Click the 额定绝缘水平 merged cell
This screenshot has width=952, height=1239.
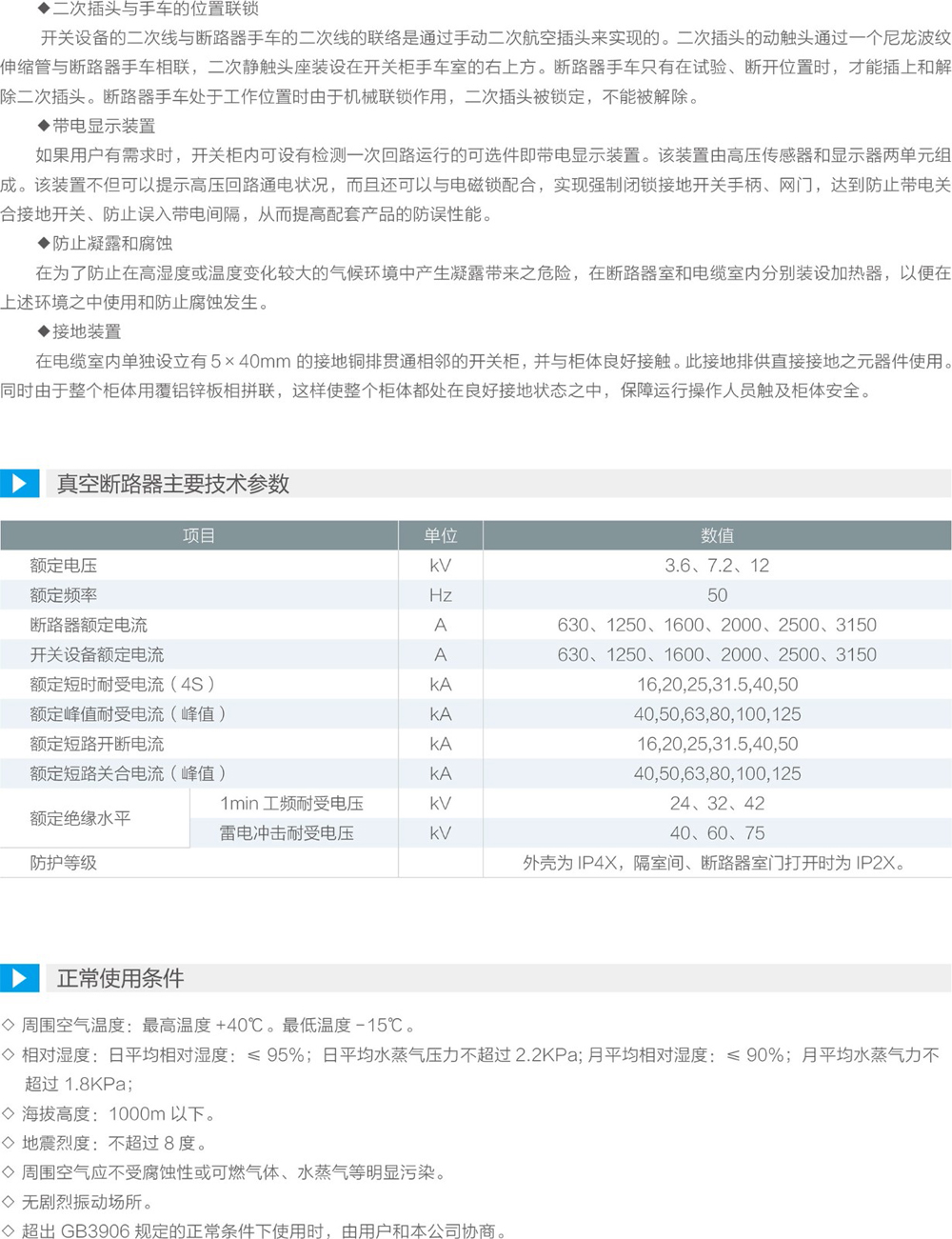coord(81,818)
